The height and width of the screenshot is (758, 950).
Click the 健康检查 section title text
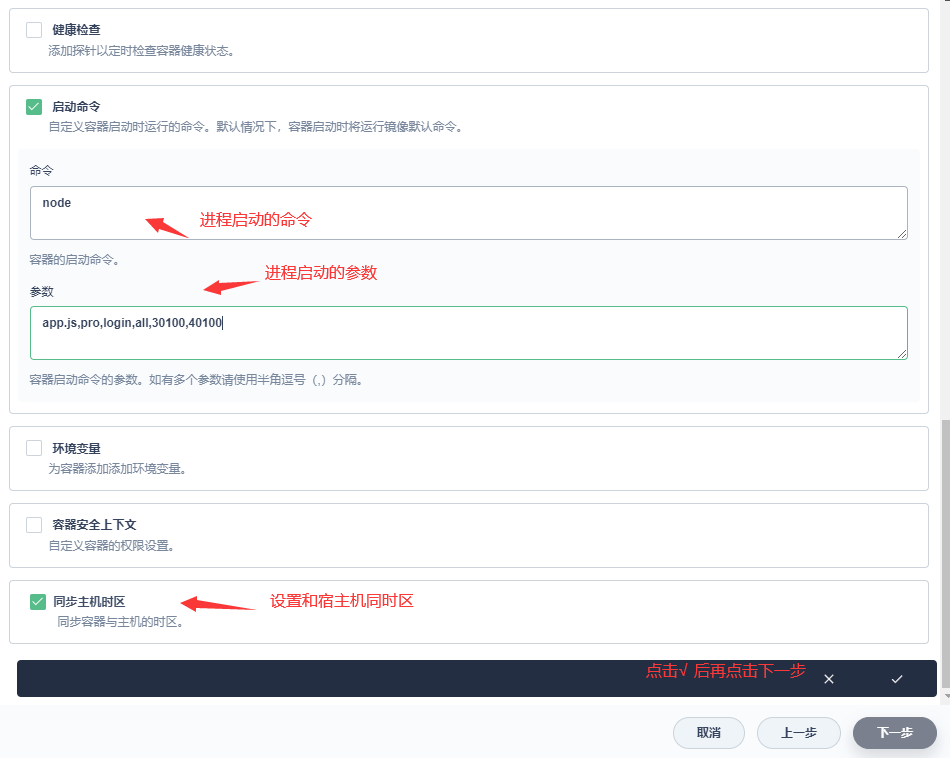click(x=76, y=30)
